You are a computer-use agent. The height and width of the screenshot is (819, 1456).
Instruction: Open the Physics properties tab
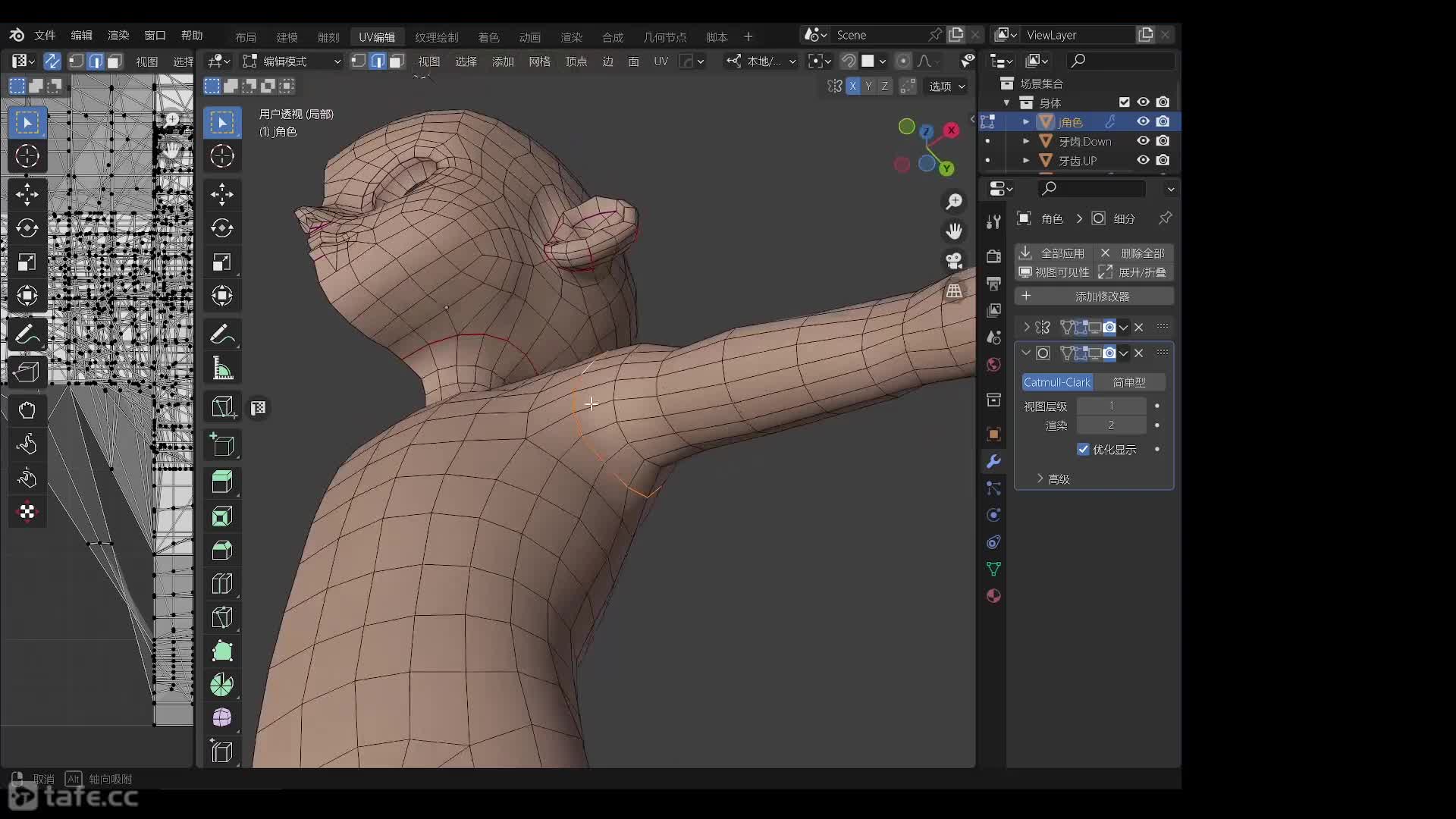[x=993, y=515]
